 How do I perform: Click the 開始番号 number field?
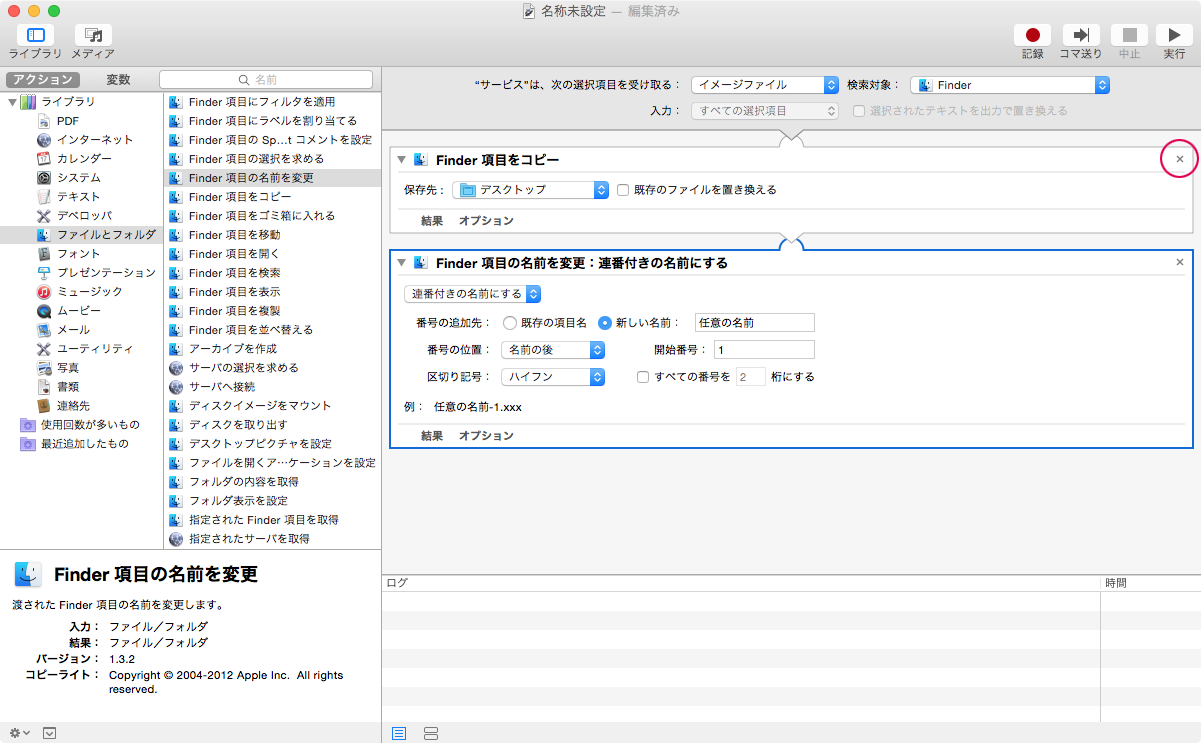coord(764,350)
